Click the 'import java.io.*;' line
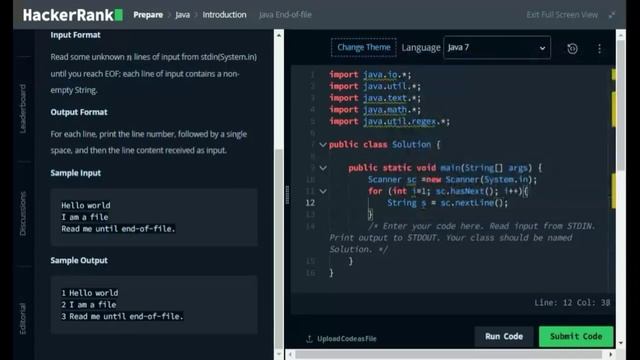The width and height of the screenshot is (640, 360). [x=370, y=75]
